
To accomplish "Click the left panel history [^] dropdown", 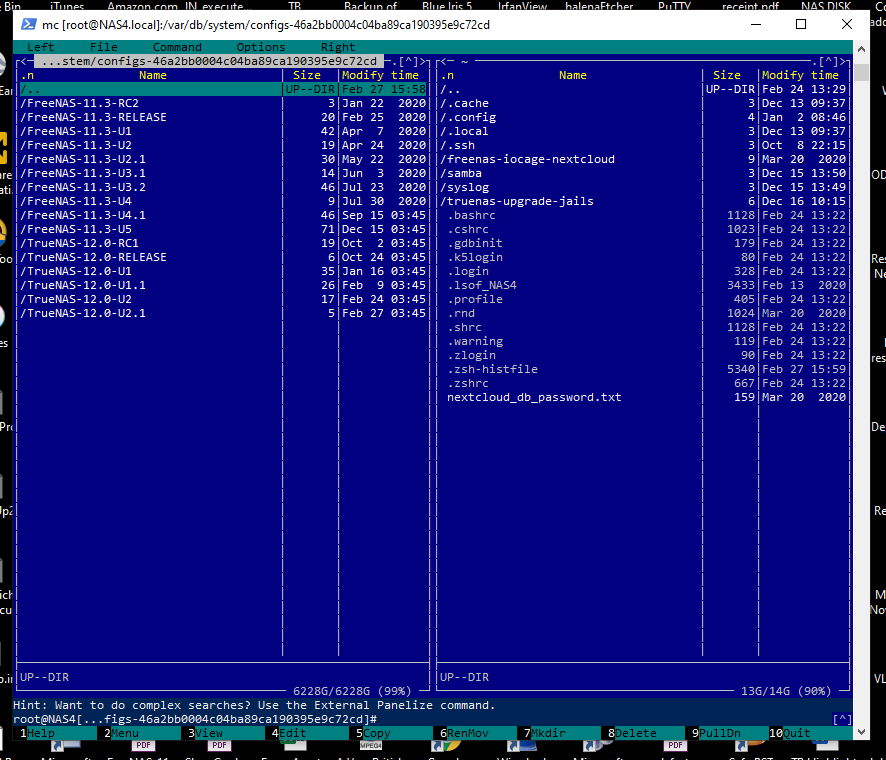I will pyautogui.click(x=408, y=61).
